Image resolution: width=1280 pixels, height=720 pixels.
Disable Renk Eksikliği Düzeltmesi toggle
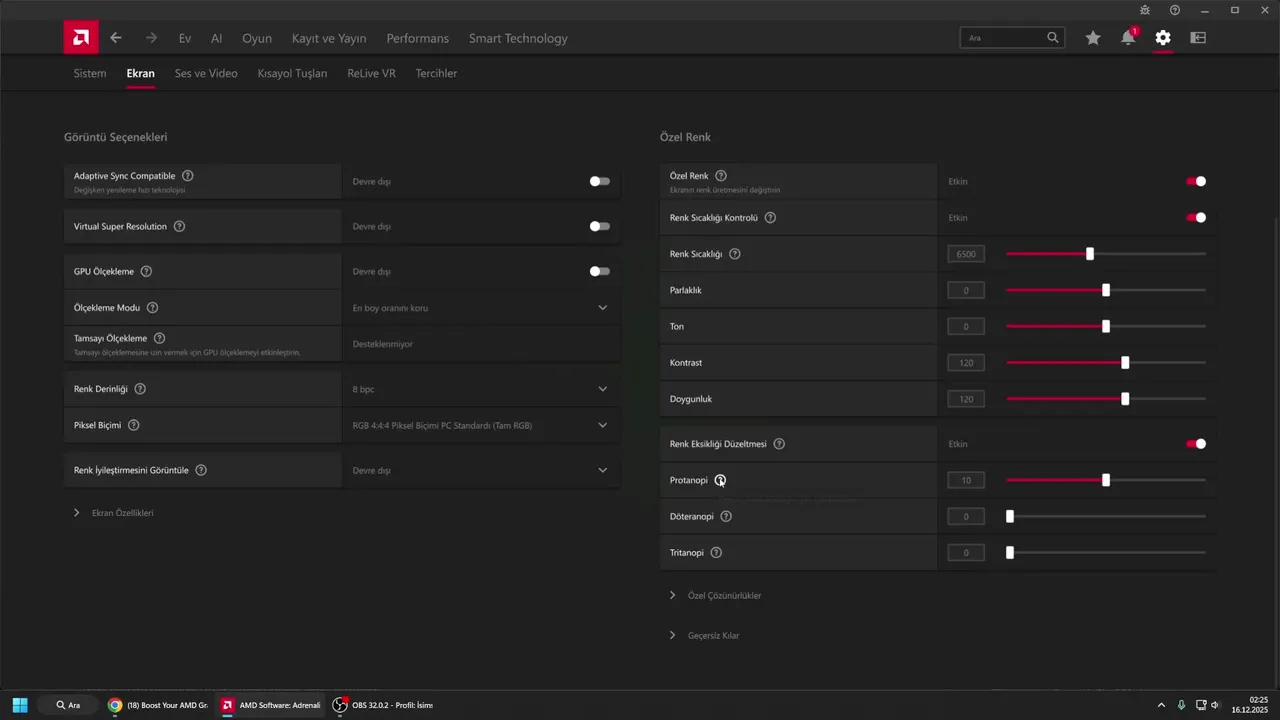pos(1196,443)
